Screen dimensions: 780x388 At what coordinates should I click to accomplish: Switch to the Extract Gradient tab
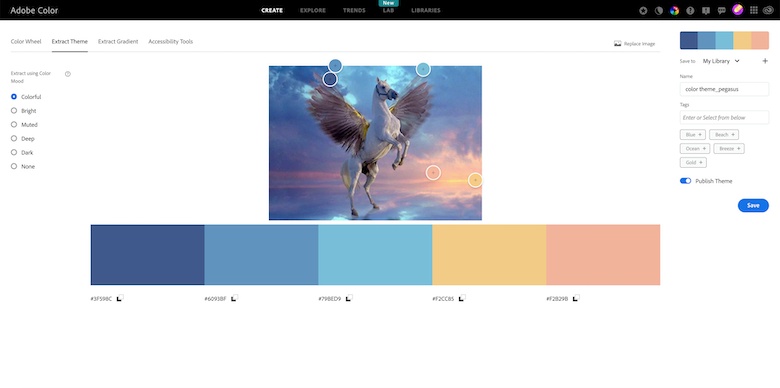click(x=118, y=42)
